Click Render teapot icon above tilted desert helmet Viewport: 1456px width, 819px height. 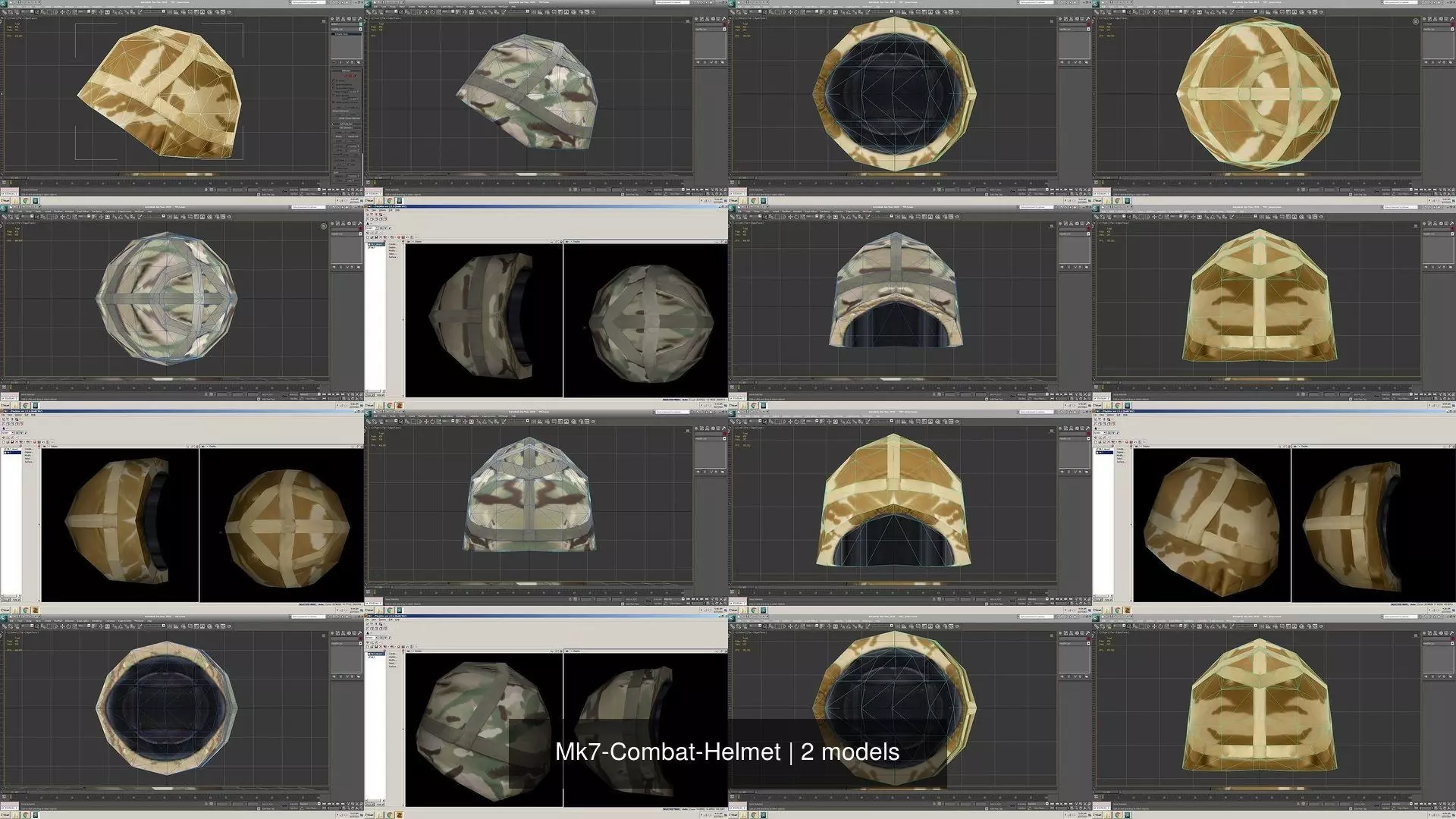tap(229, 12)
